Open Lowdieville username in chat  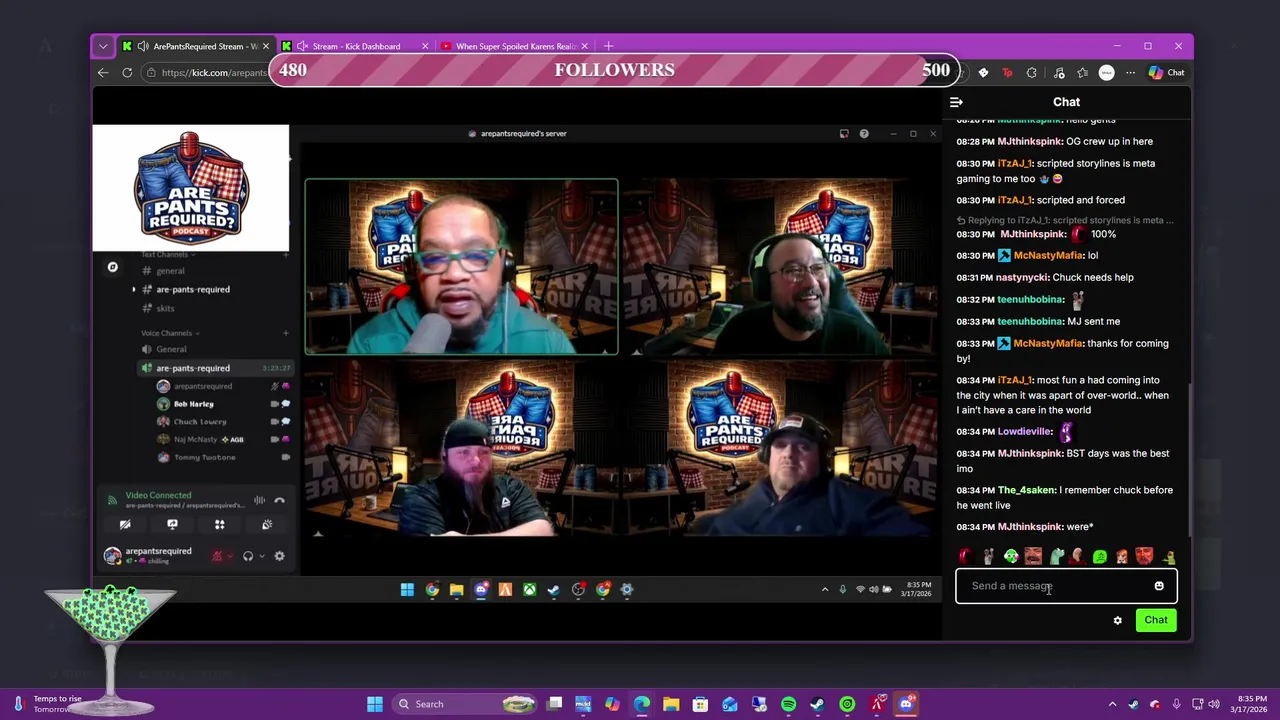point(1025,431)
